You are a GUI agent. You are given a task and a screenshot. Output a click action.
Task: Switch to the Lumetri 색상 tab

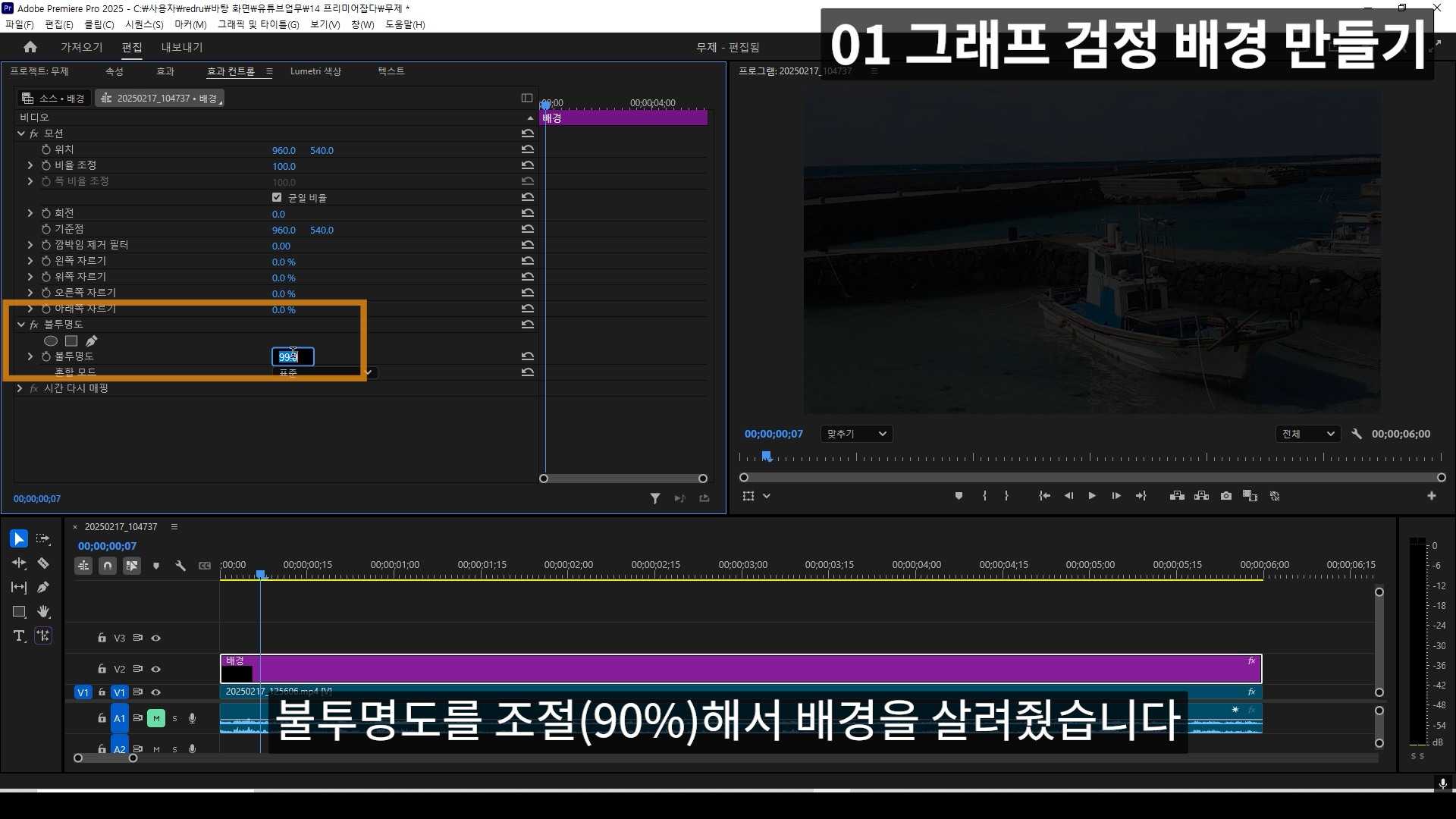[x=315, y=71]
